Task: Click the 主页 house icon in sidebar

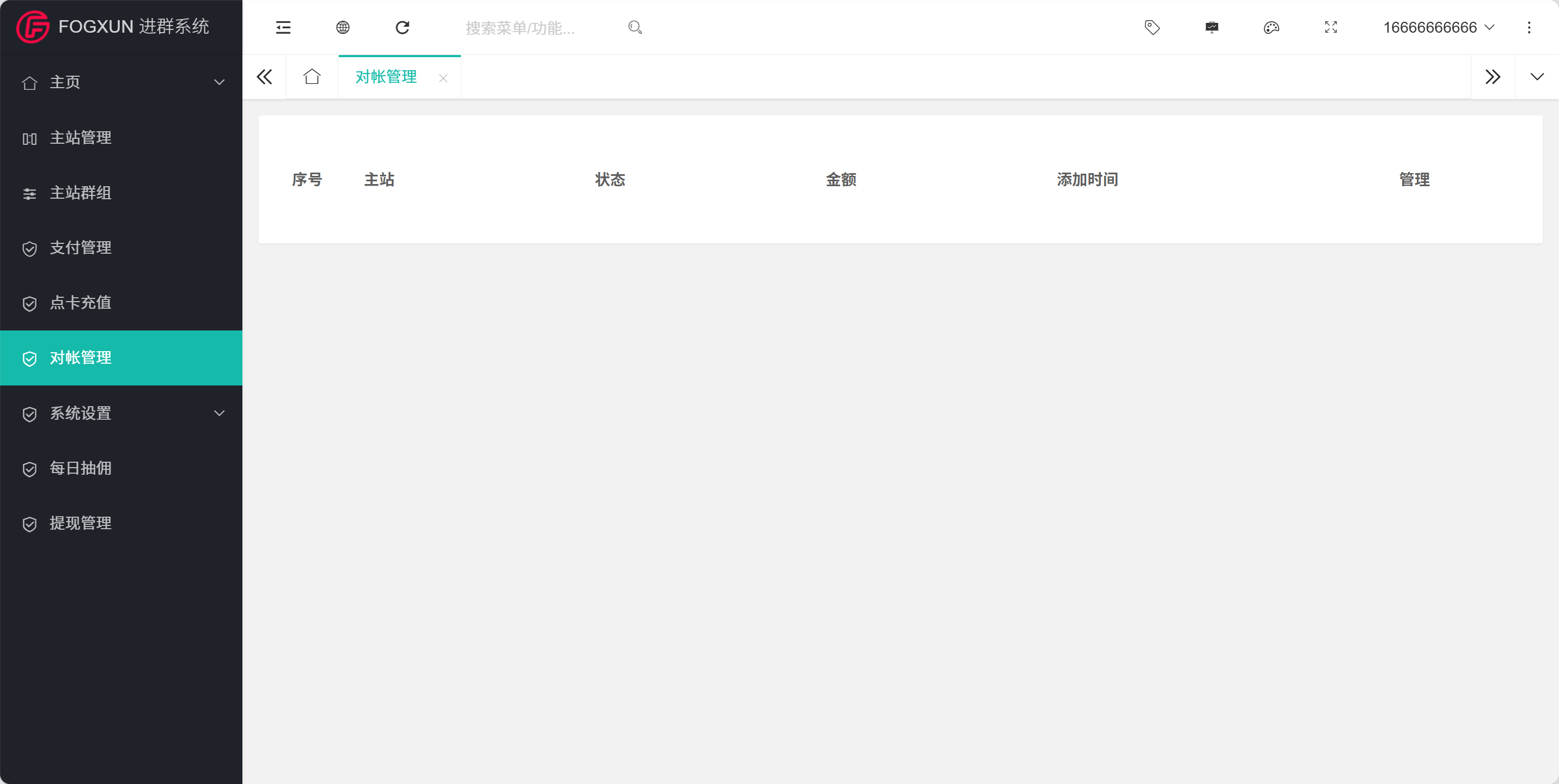Action: (29, 83)
